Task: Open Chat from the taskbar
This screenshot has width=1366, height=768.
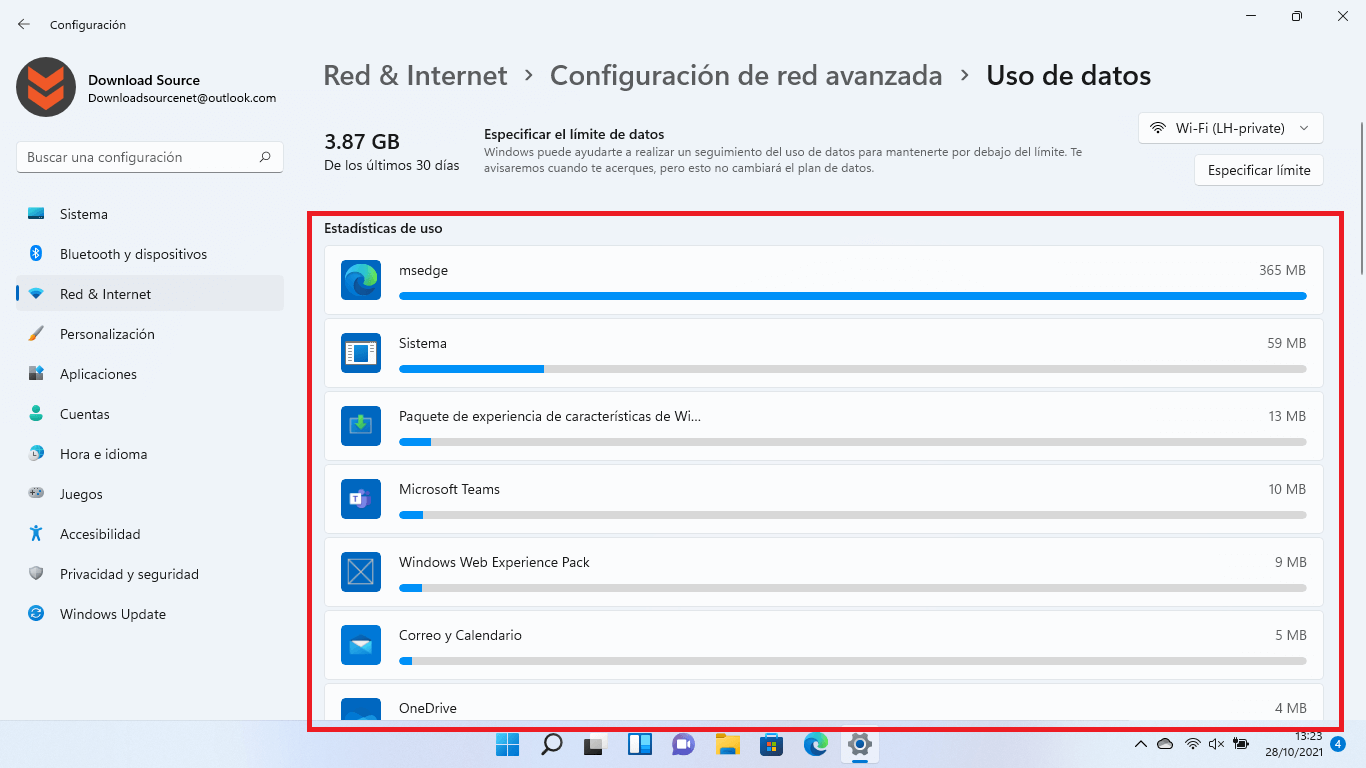Action: click(684, 744)
